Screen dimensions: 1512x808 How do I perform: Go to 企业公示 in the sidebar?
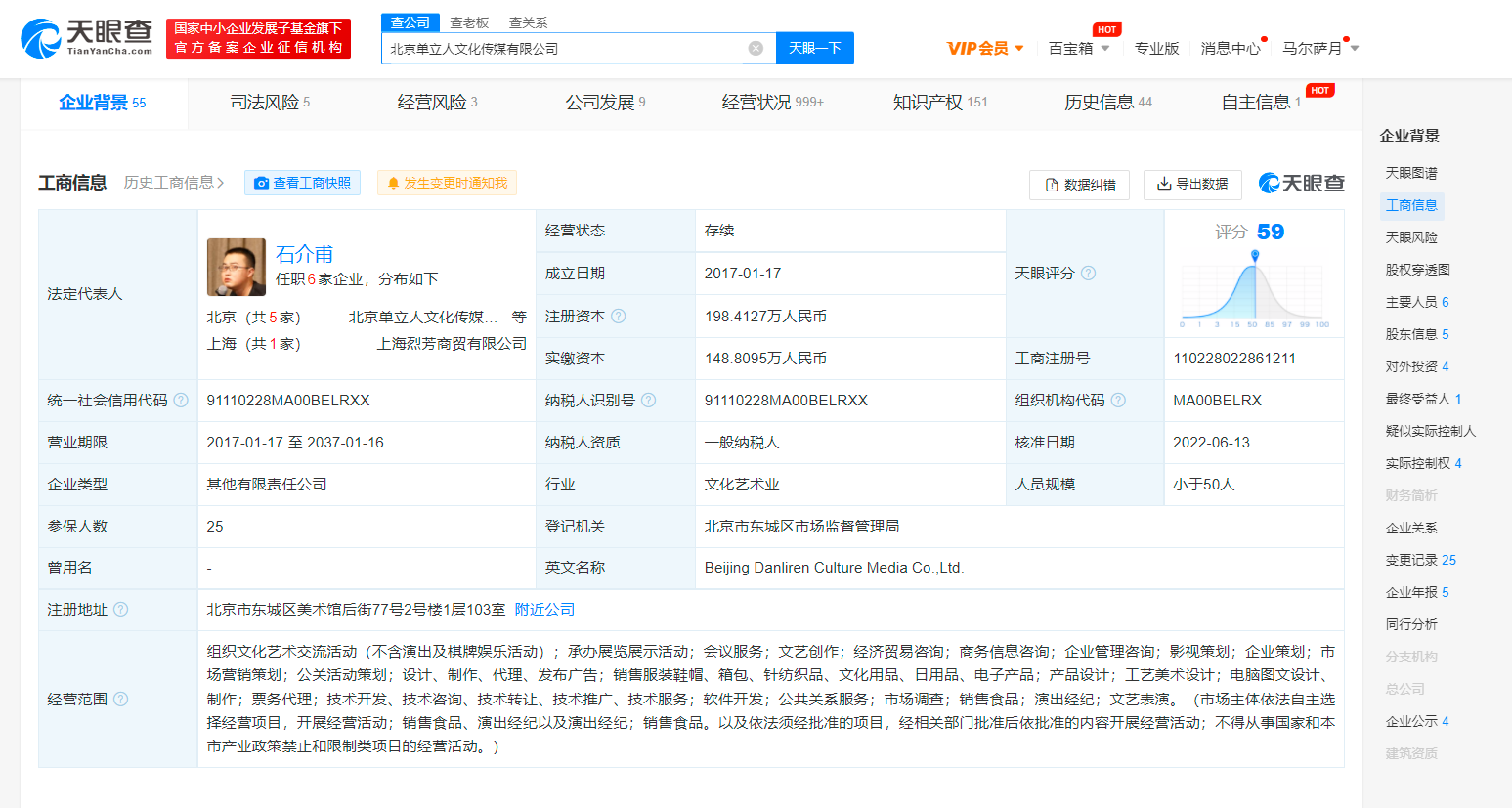1416,721
